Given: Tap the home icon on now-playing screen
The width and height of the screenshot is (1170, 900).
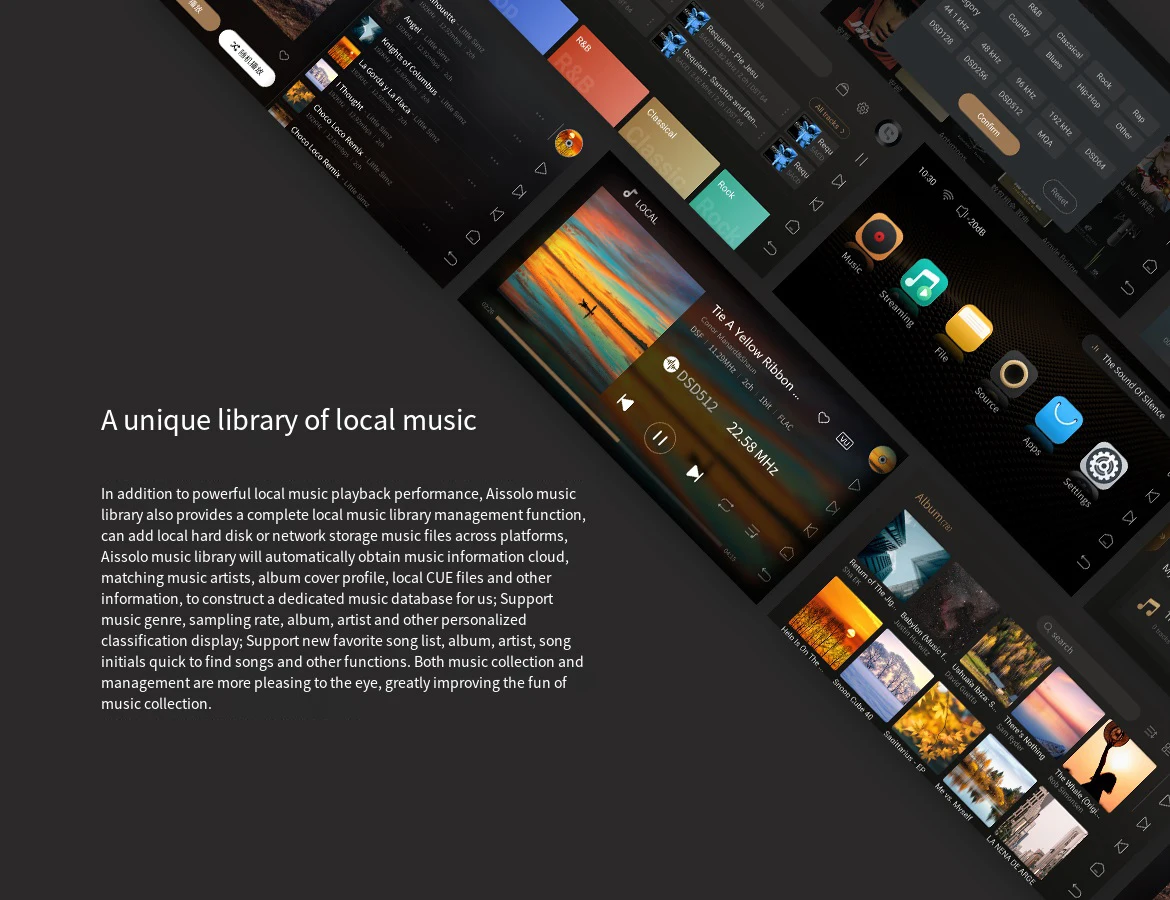Looking at the screenshot, I should point(786,553).
